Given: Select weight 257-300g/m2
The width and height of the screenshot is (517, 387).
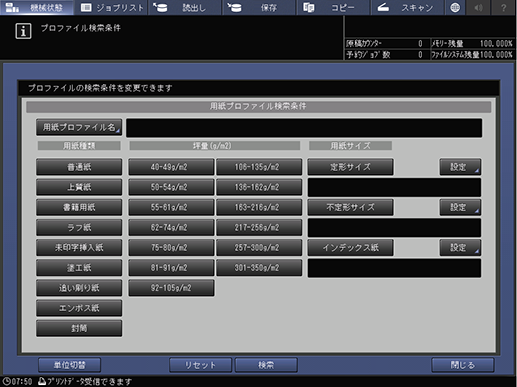Looking at the screenshot, I should pyautogui.click(x=259, y=248).
